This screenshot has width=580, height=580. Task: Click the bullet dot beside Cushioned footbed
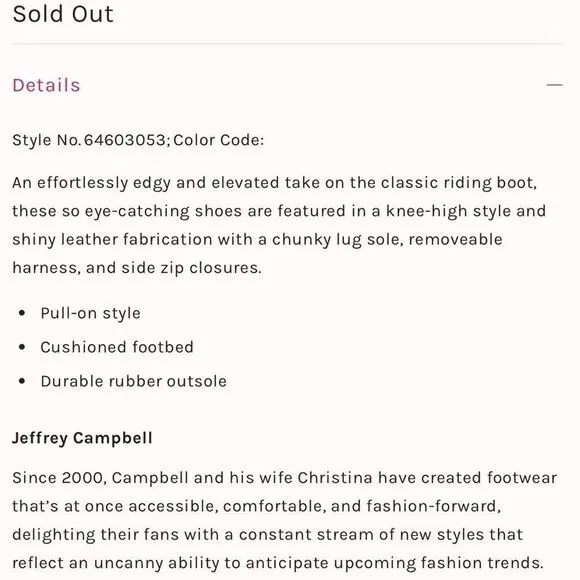pos(22,347)
